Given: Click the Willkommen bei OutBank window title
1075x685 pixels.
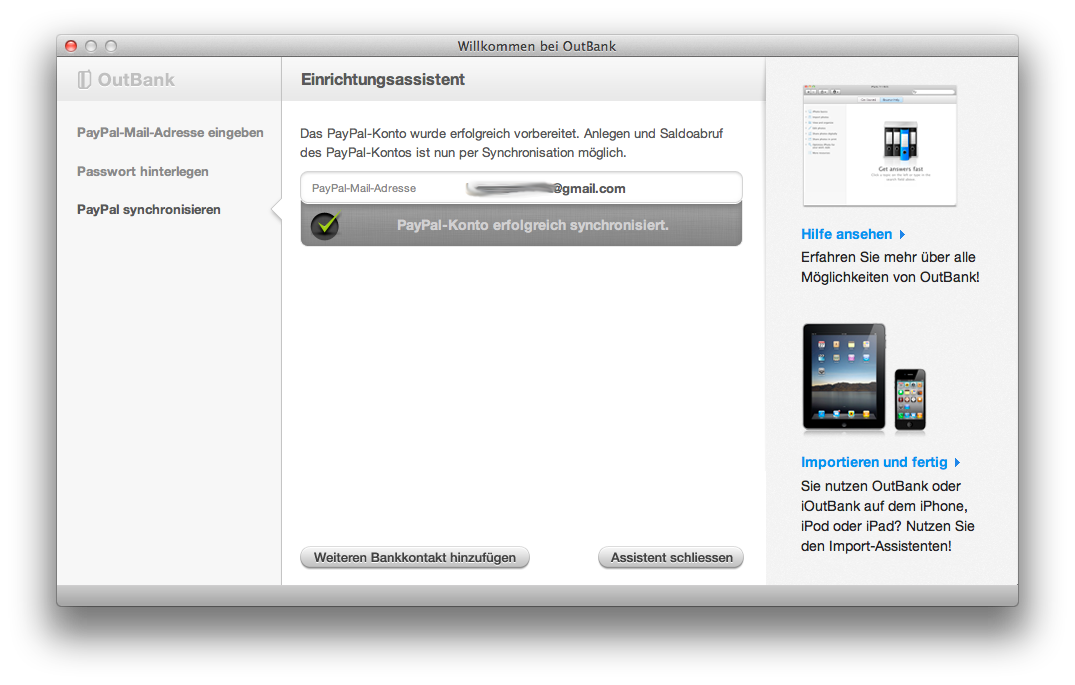Looking at the screenshot, I should pos(537,46).
